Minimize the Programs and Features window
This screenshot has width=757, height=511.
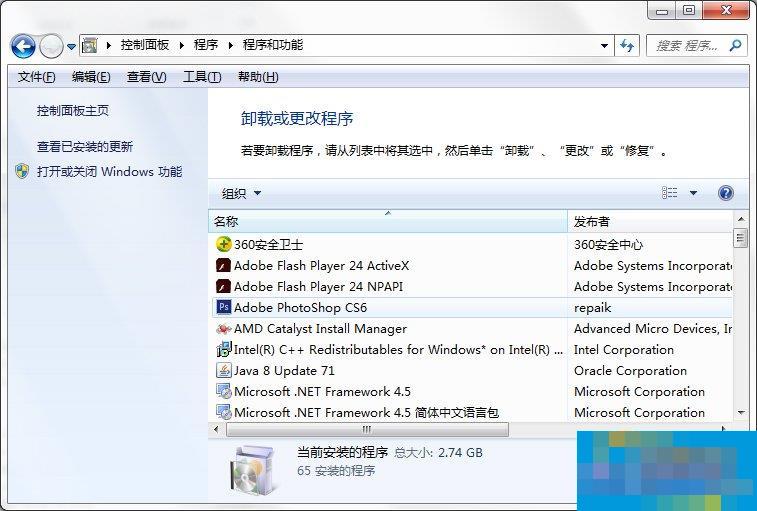tap(662, 11)
